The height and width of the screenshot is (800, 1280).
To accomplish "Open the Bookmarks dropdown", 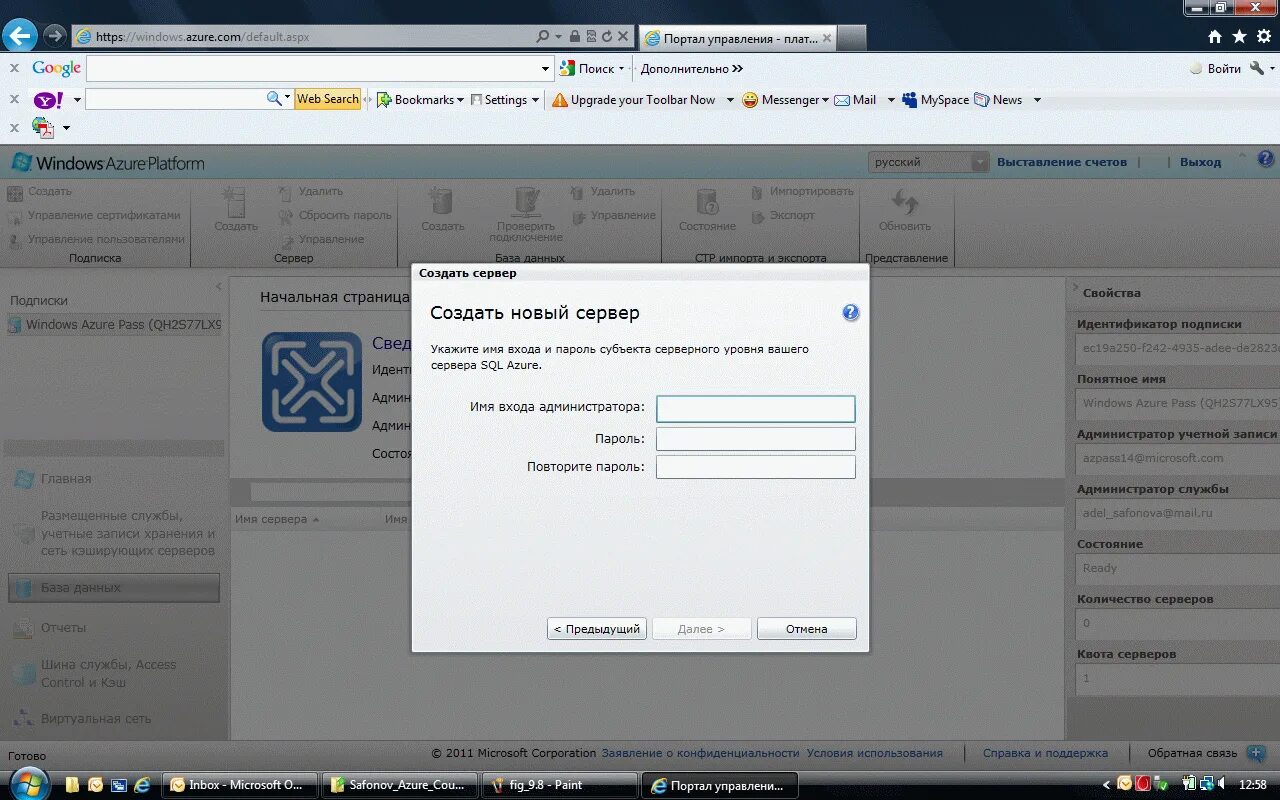I will click(x=460, y=100).
